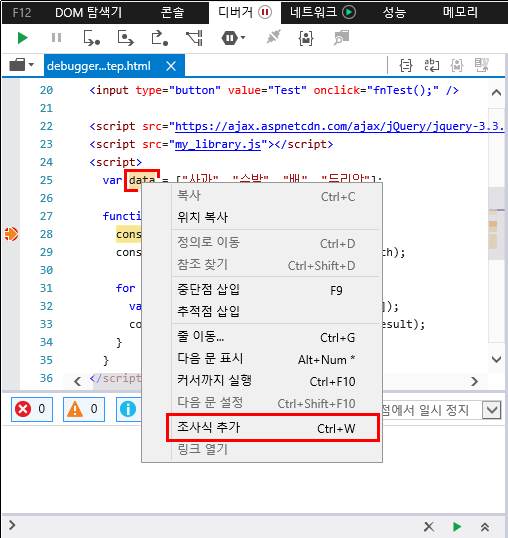This screenshot has height=538, width=508.
Task: Click the horizontal scroll right arrow
Action: click(474, 381)
